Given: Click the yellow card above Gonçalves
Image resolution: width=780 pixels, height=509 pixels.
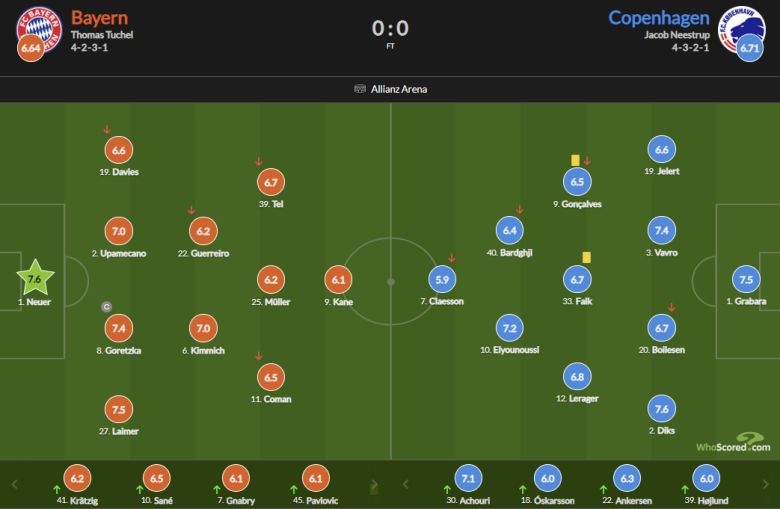Looking at the screenshot, I should [575, 160].
